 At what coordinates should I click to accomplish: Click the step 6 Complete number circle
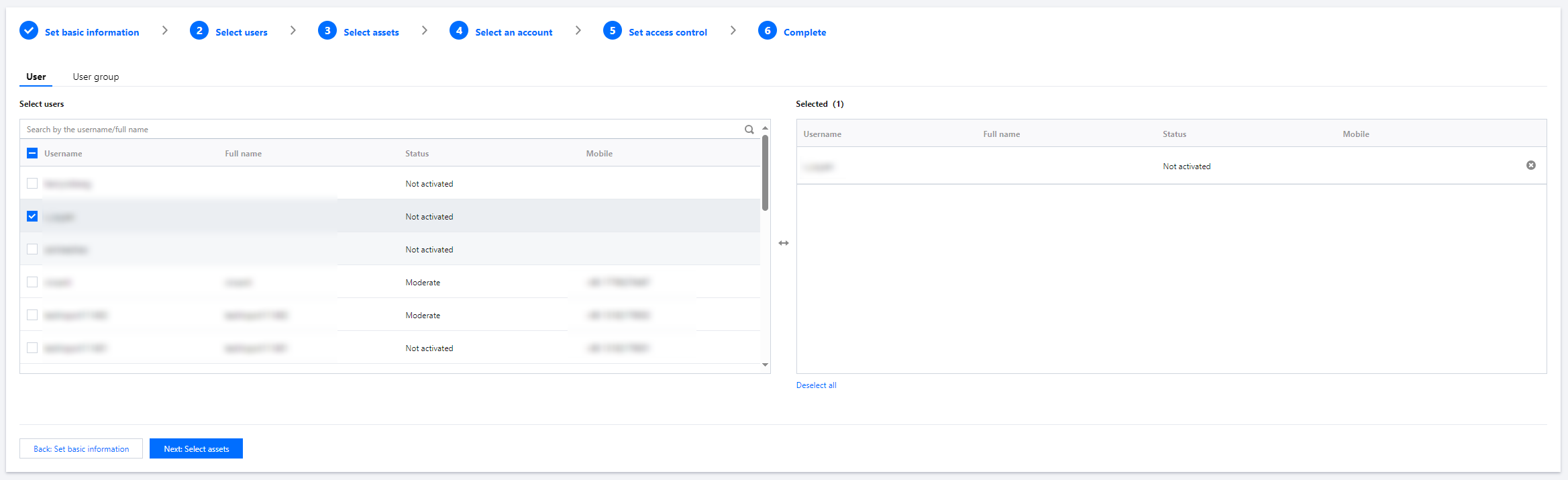point(768,31)
